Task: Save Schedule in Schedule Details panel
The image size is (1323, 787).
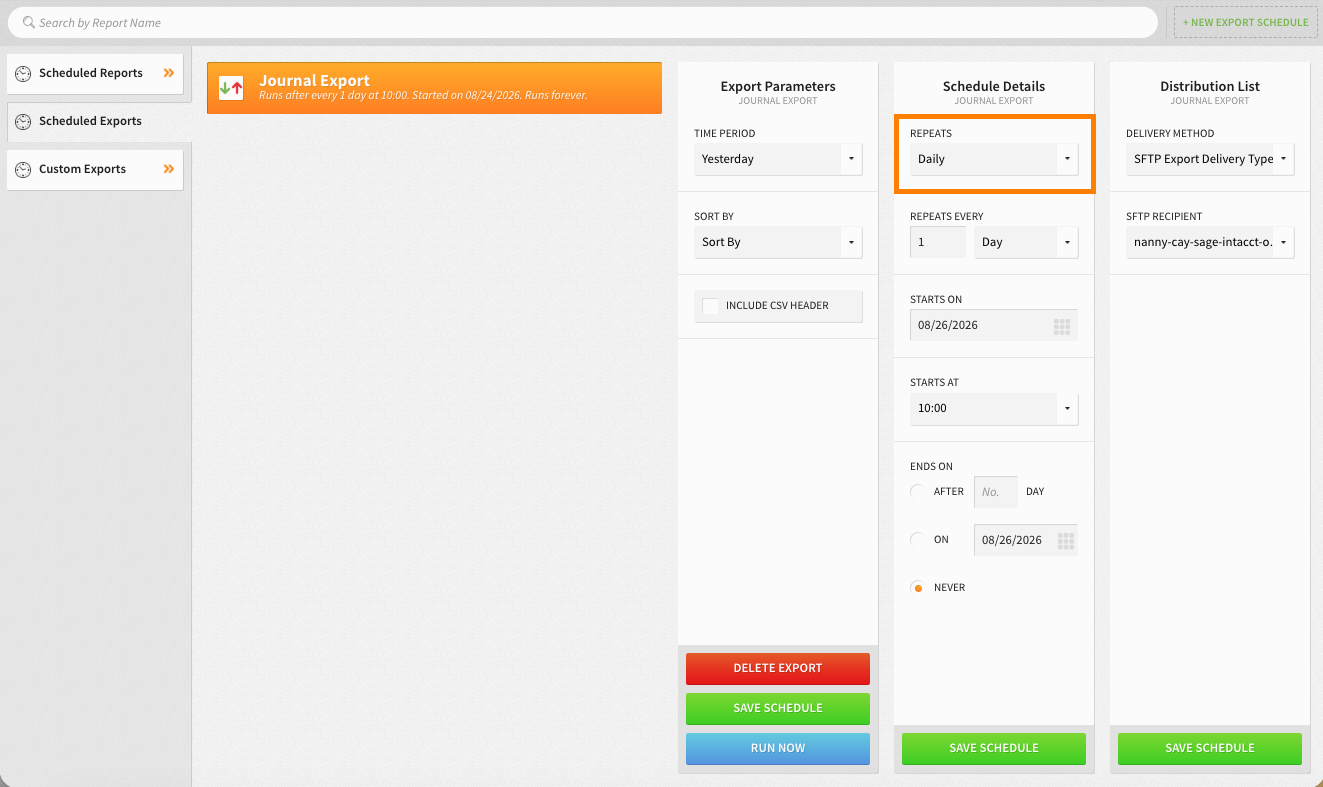Action: point(994,748)
